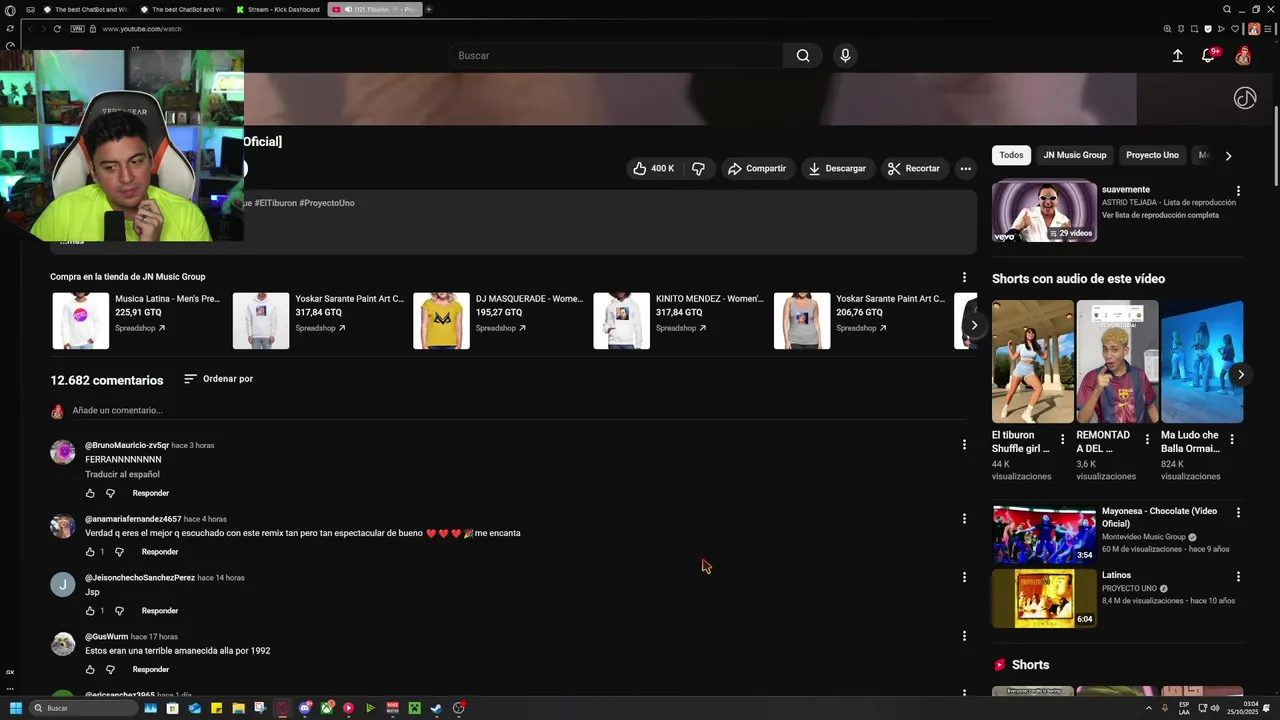Advance merch shelf with right chevron
Screen dimensions: 1280x720
[974, 325]
